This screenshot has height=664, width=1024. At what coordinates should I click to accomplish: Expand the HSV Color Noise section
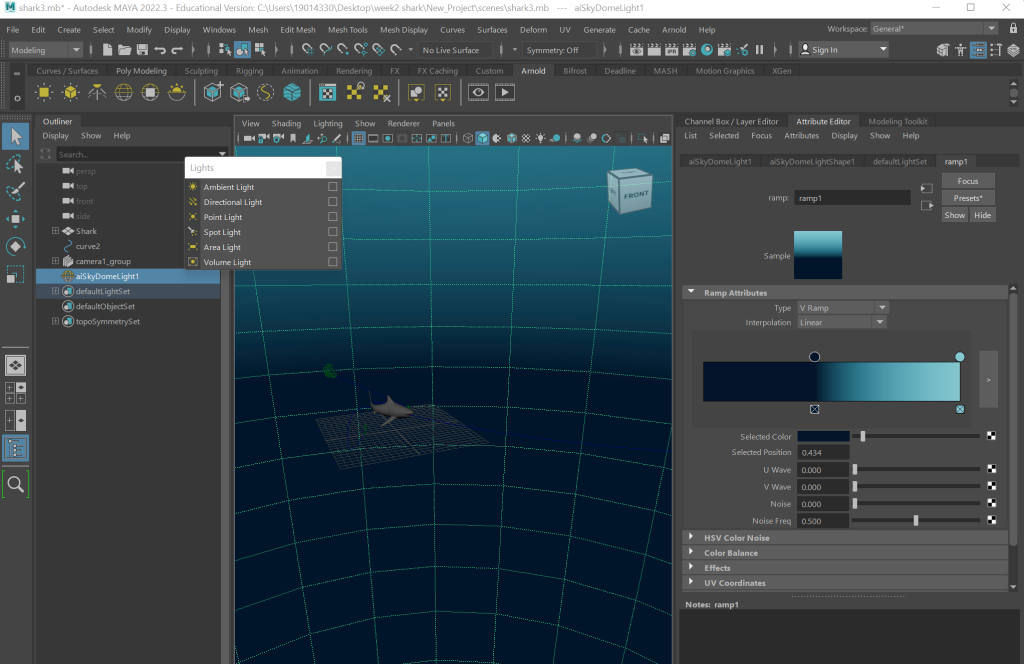691,538
